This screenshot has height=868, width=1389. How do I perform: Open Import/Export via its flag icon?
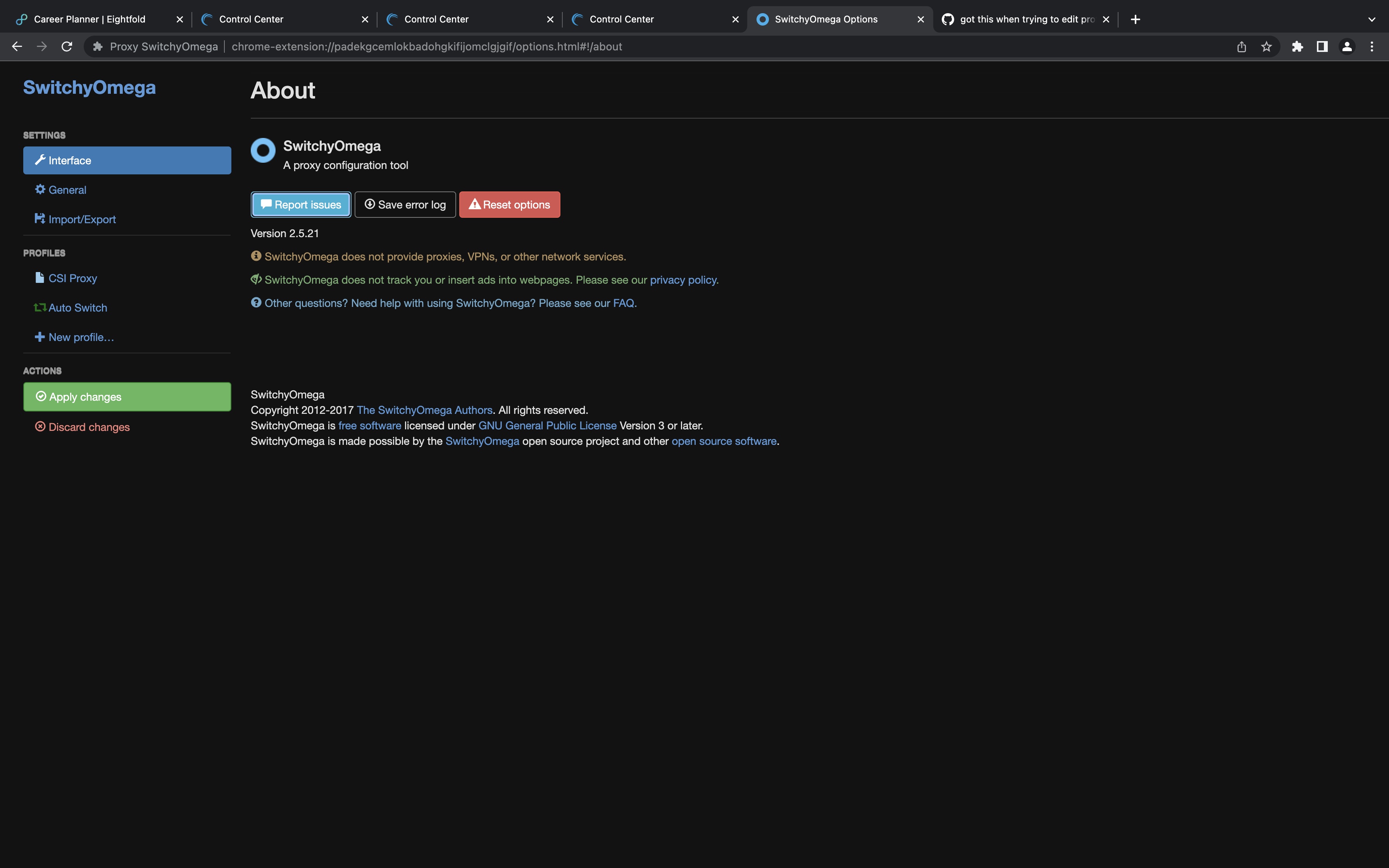click(x=40, y=219)
